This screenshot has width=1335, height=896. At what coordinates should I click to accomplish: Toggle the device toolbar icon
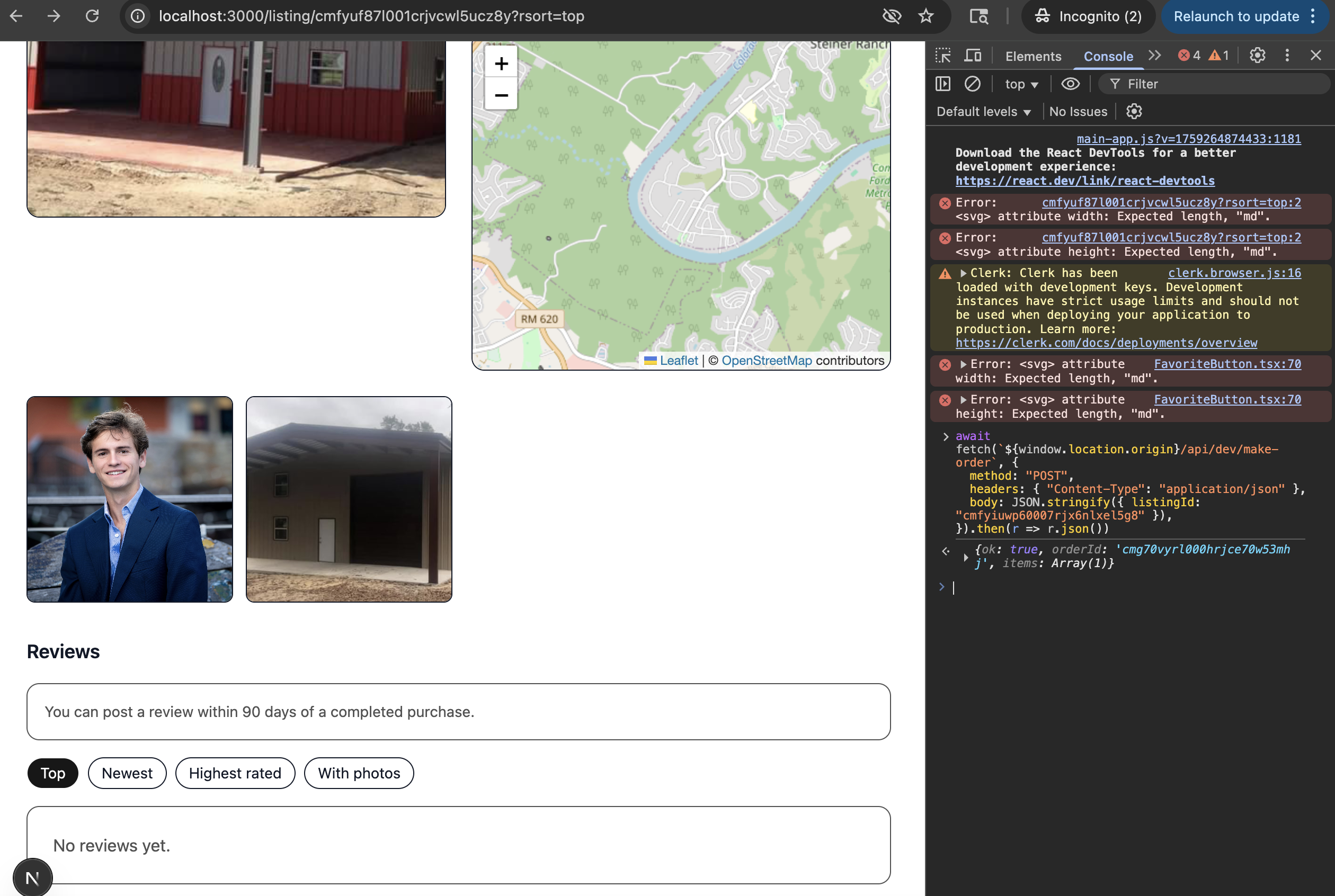pos(972,56)
